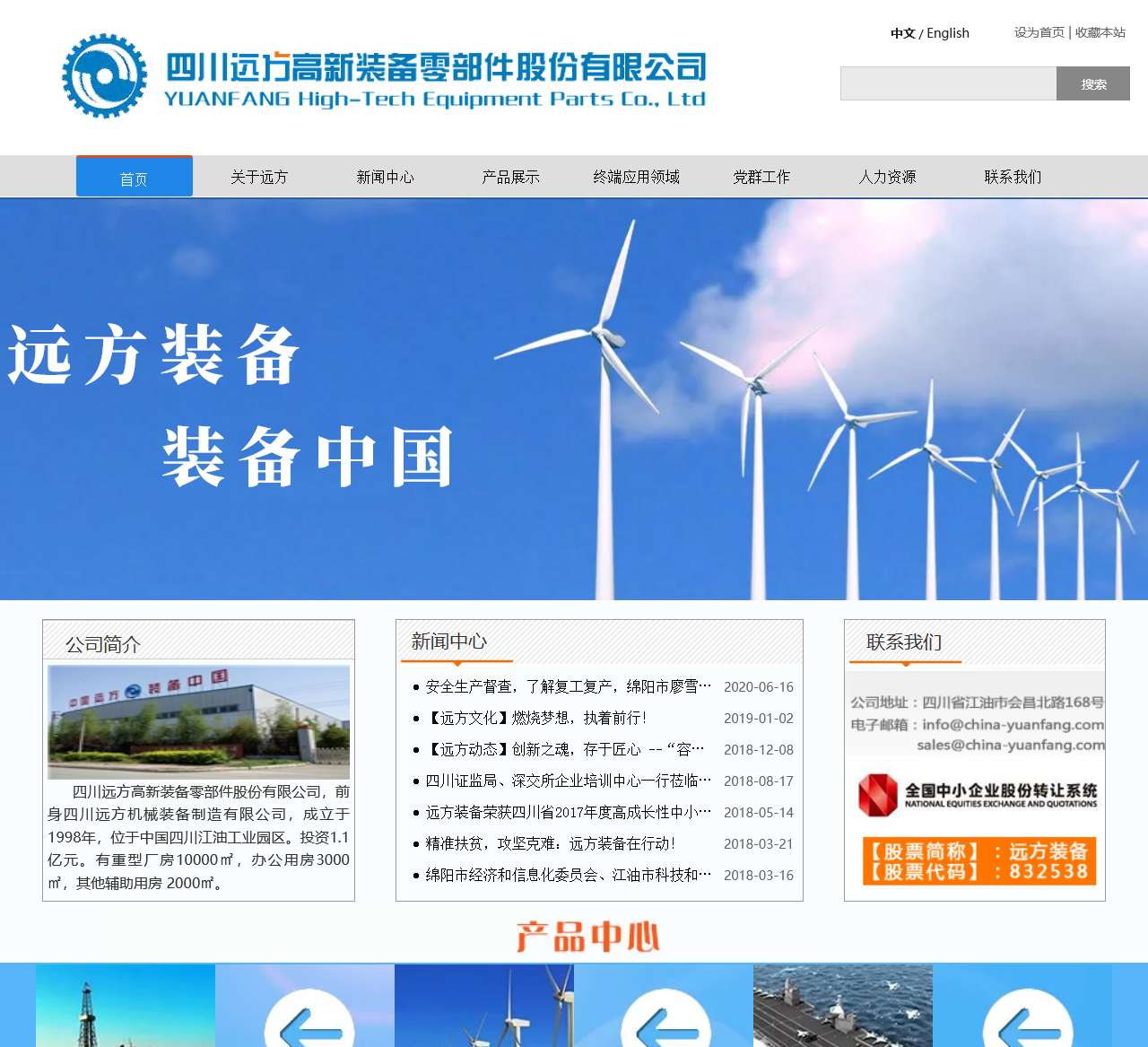The image size is (1148, 1047).
Task: Open the 公司简介 section heading
Action: (x=103, y=644)
